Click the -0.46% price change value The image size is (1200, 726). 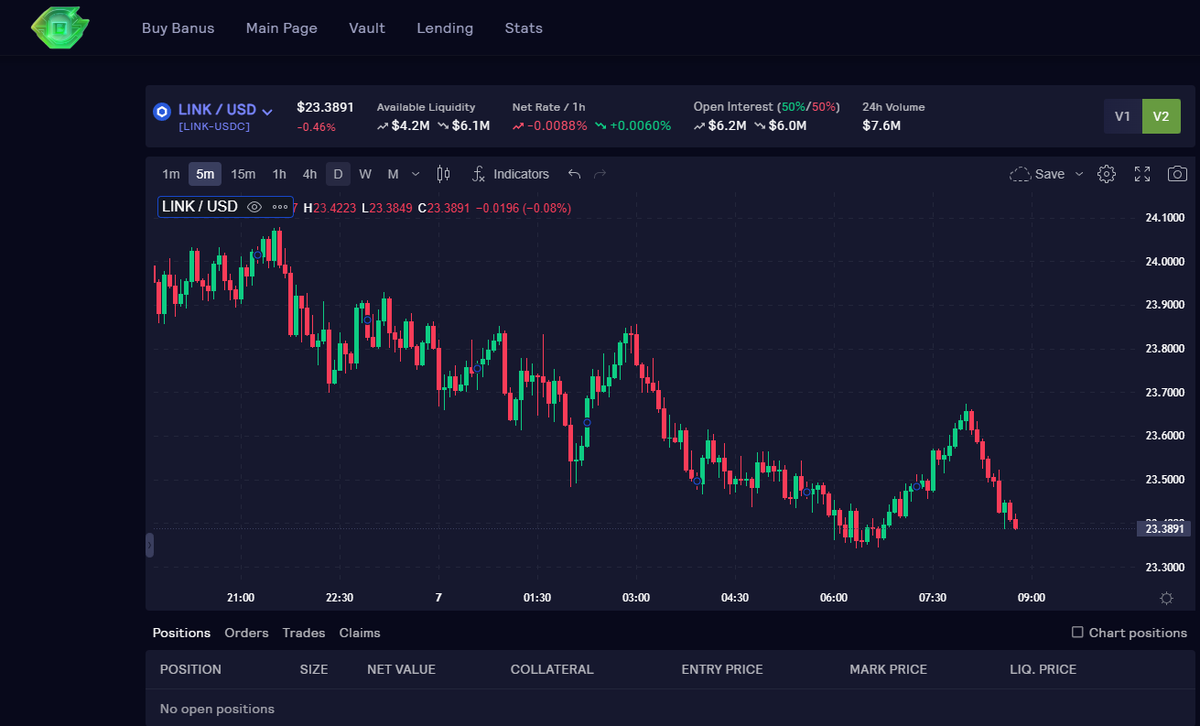[x=316, y=127]
